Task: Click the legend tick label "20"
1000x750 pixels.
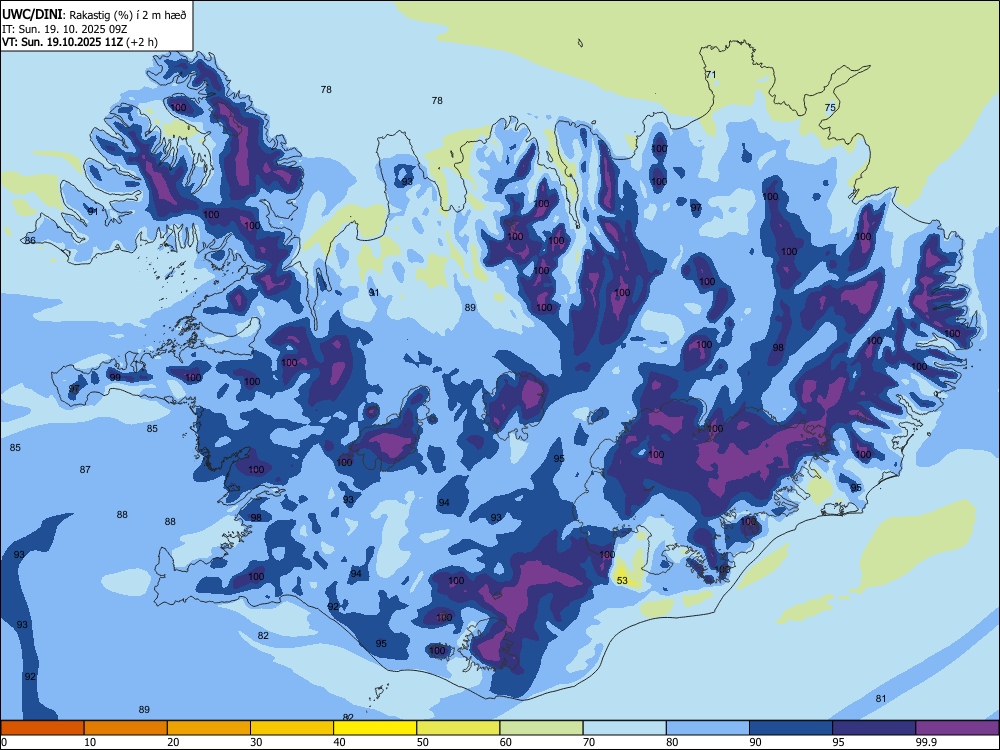Action: click(x=173, y=742)
